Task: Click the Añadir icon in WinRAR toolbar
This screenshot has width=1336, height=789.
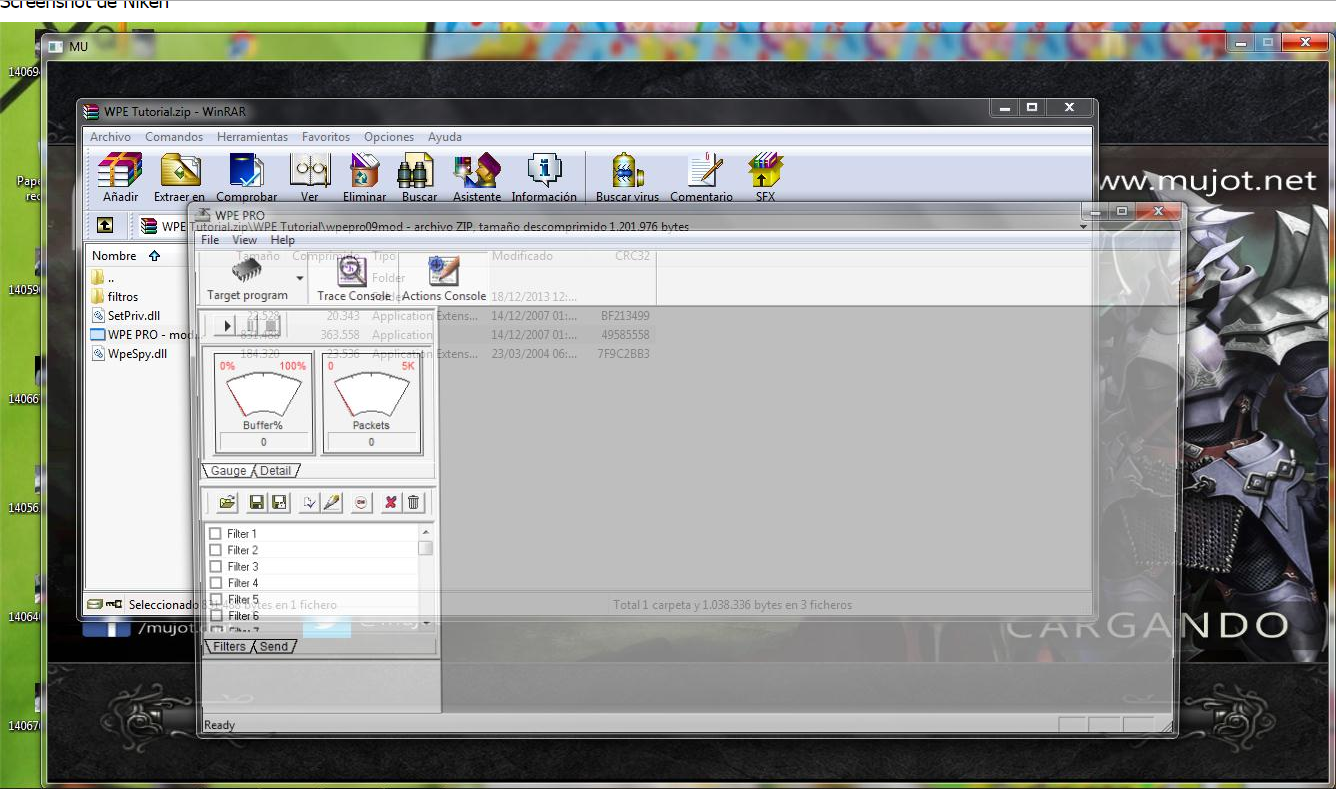Action: click(120, 172)
